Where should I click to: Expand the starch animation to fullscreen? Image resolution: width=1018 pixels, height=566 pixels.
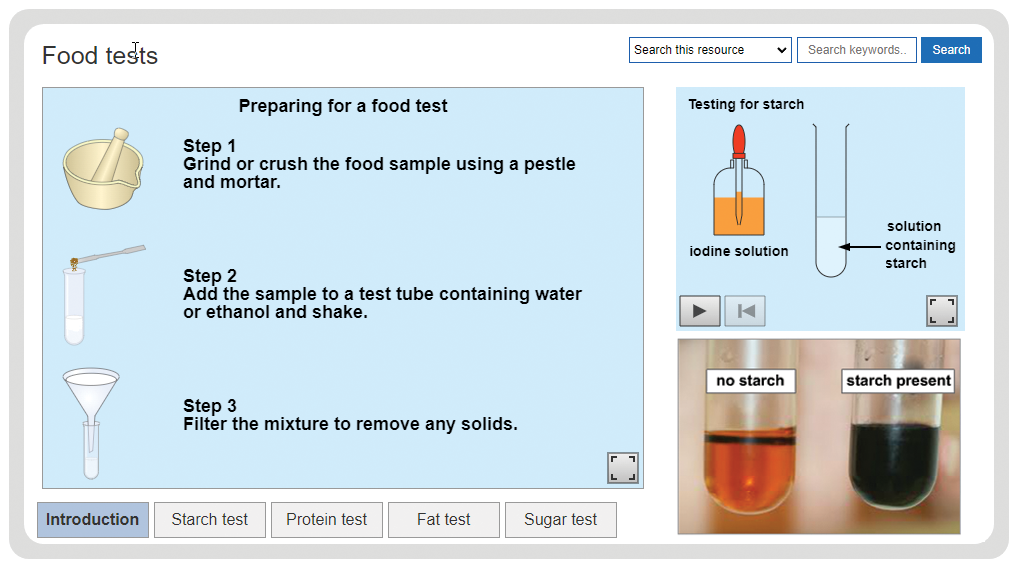tap(941, 311)
